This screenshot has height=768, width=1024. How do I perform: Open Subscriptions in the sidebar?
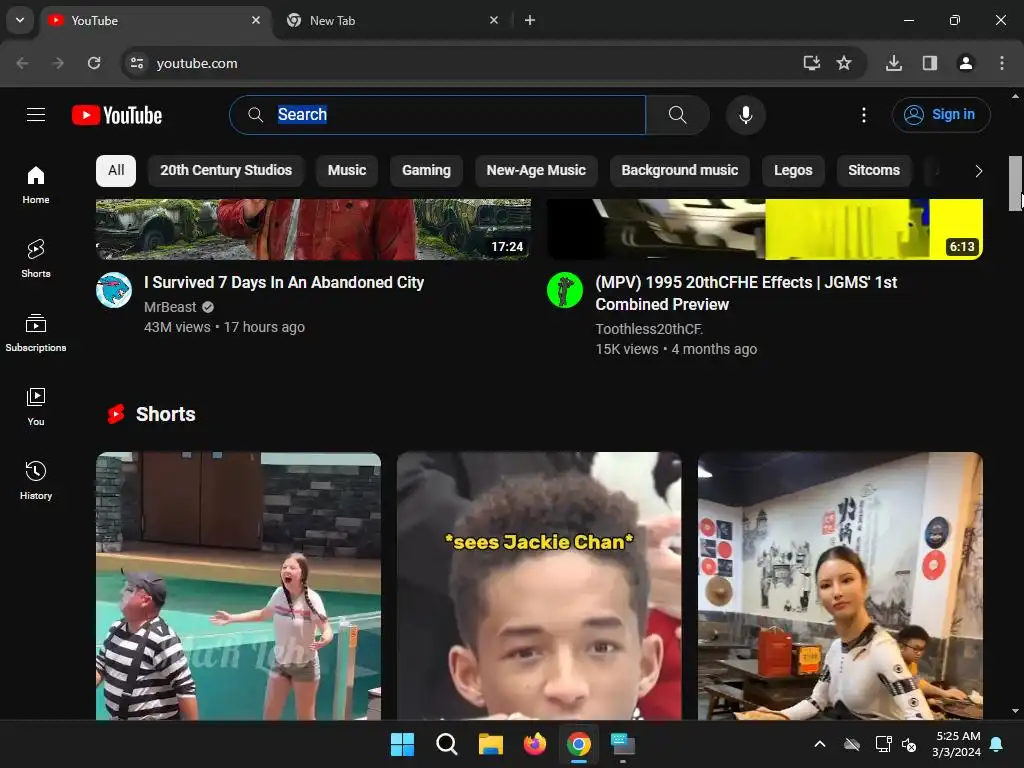[36, 333]
